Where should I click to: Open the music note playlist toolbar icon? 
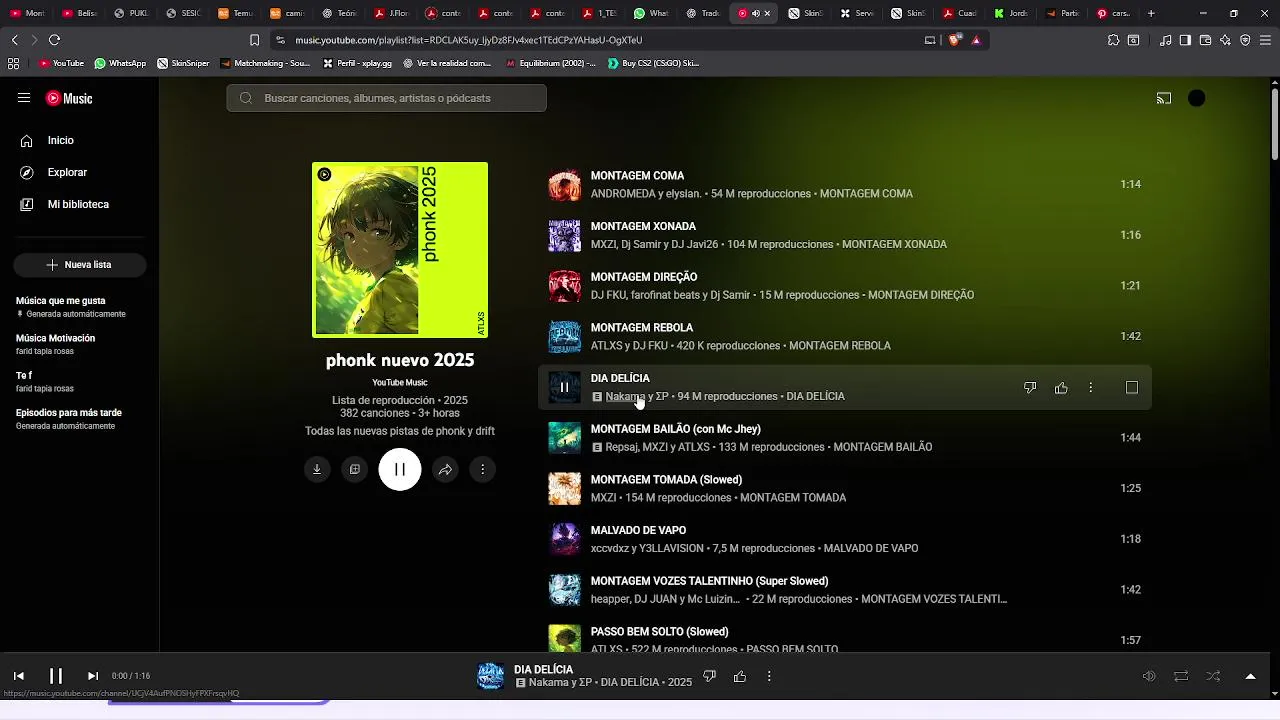click(1166, 40)
